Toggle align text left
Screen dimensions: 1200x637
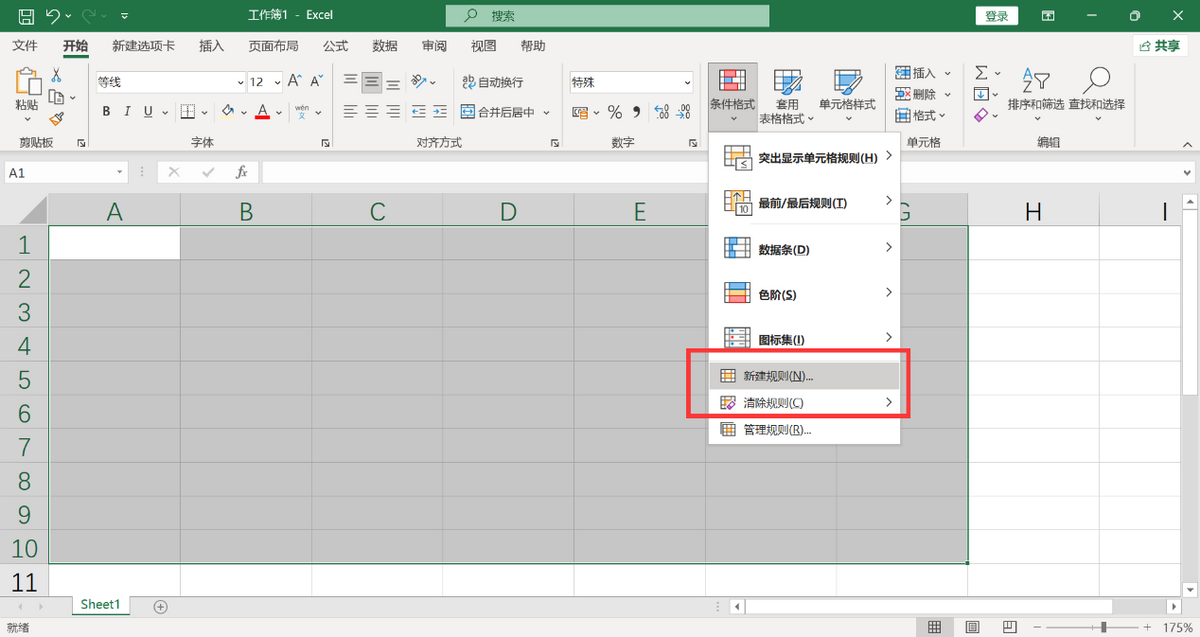350,112
